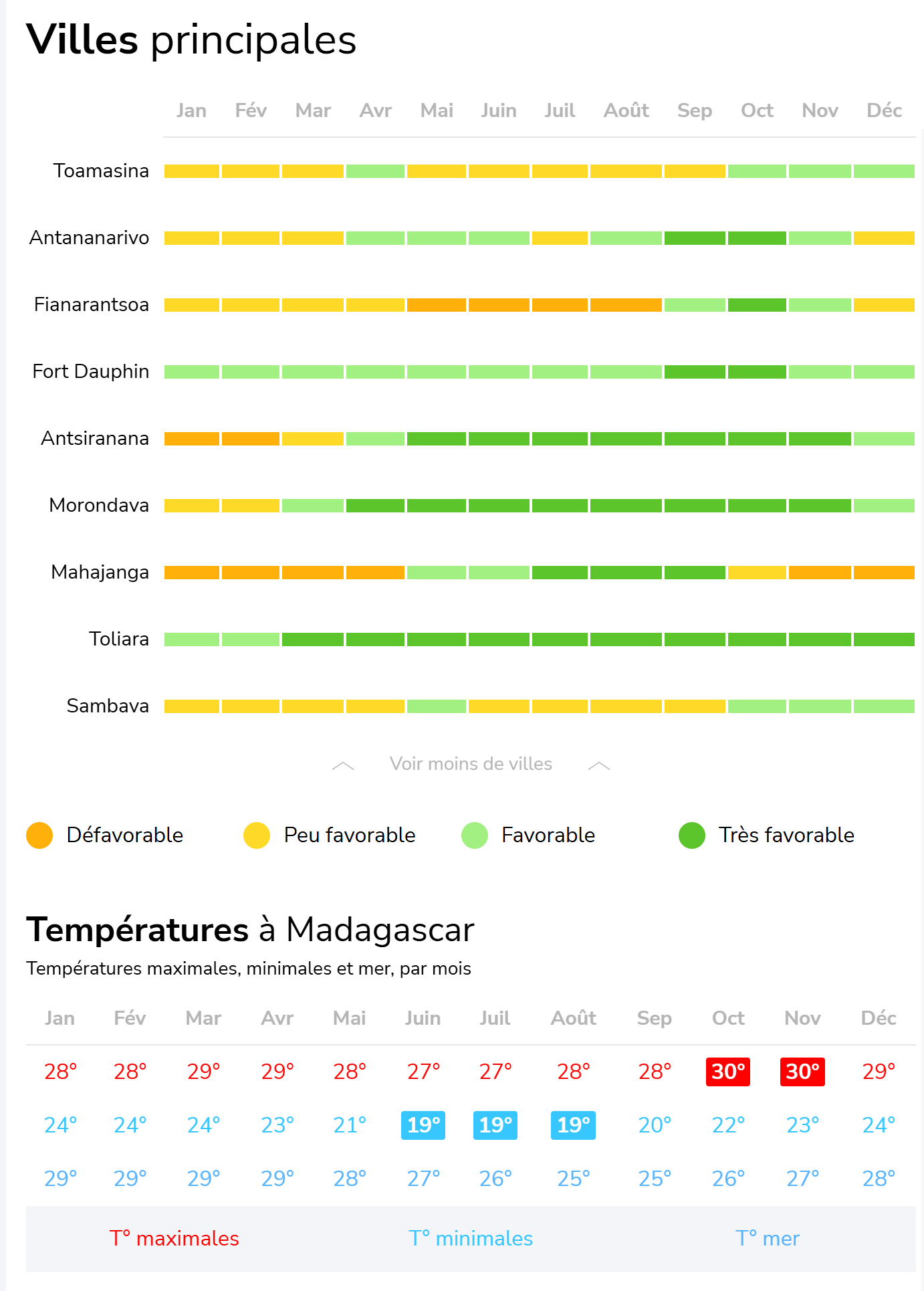Screen dimensions: 924x1291
Task: Select the T° mer tab
Action: click(x=768, y=1239)
